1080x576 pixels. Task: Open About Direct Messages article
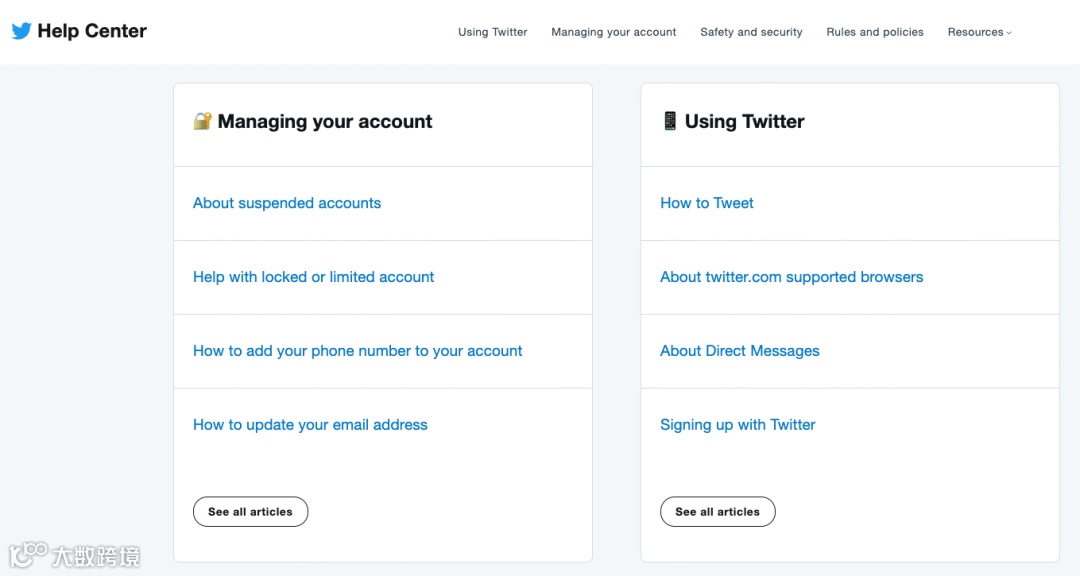740,351
